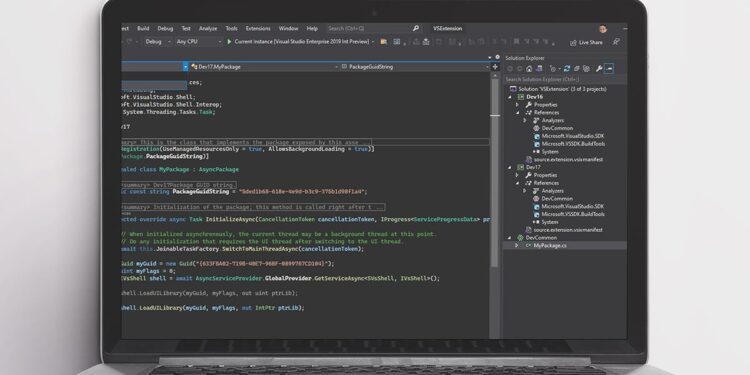Collapse References under Dev17
750x375 pixels.
coord(517,183)
